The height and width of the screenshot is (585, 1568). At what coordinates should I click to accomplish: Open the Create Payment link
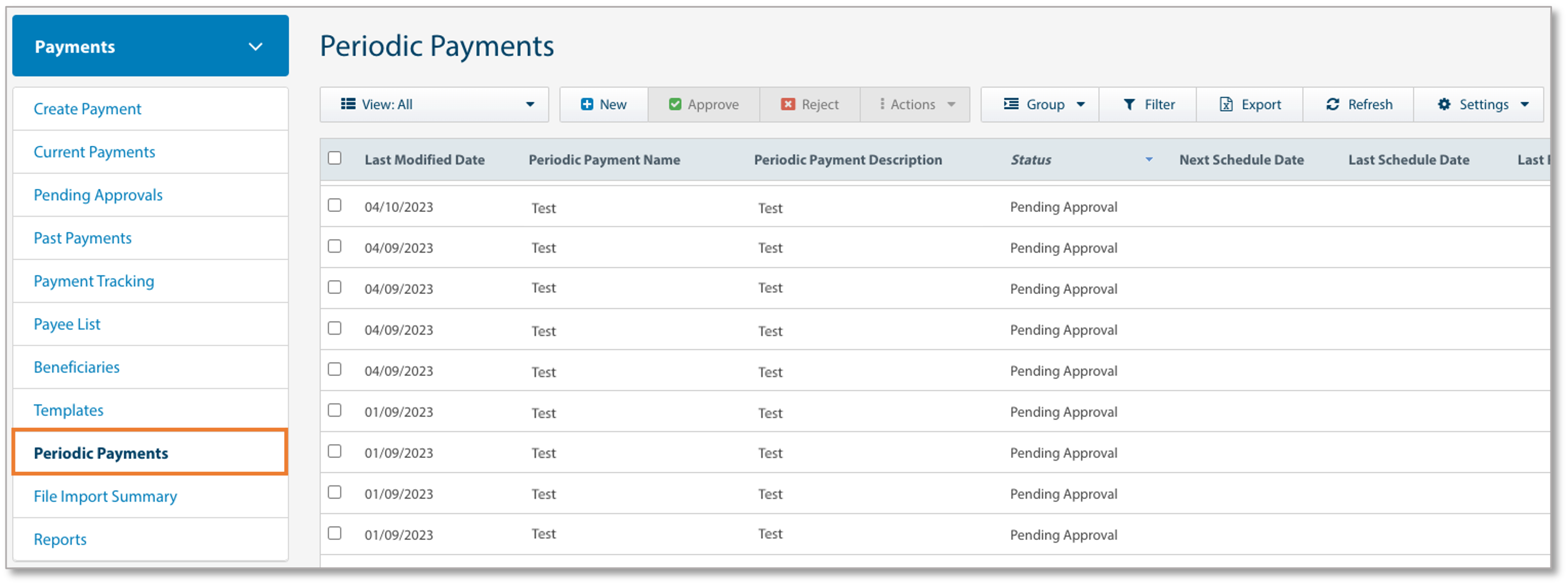click(87, 109)
